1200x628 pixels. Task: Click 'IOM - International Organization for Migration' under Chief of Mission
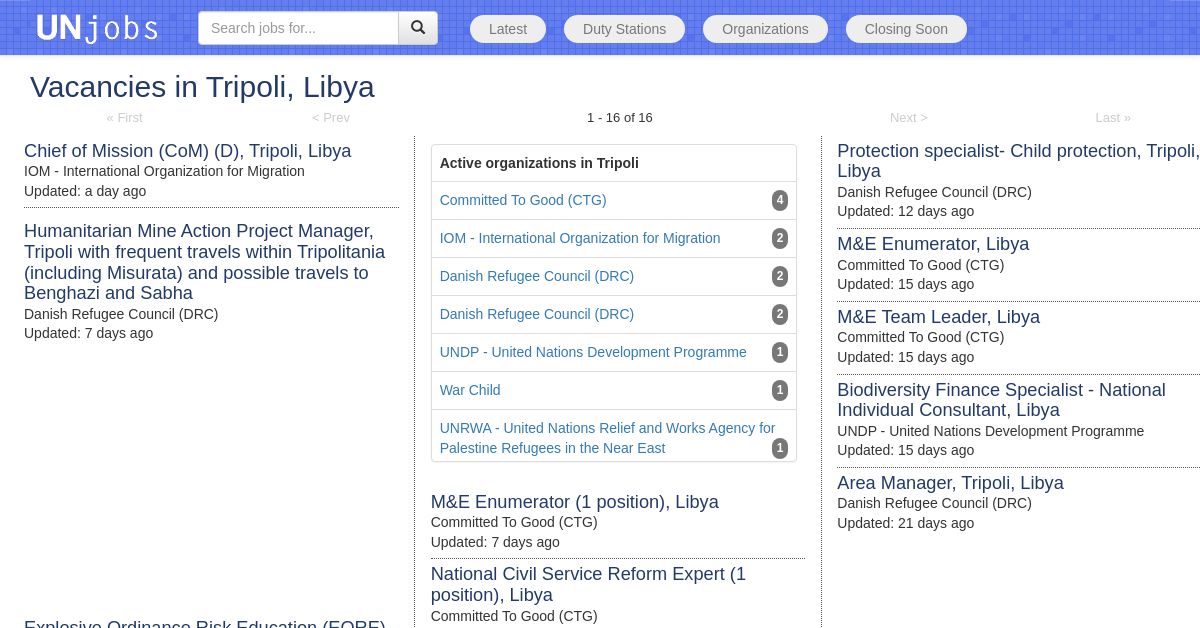click(x=164, y=171)
